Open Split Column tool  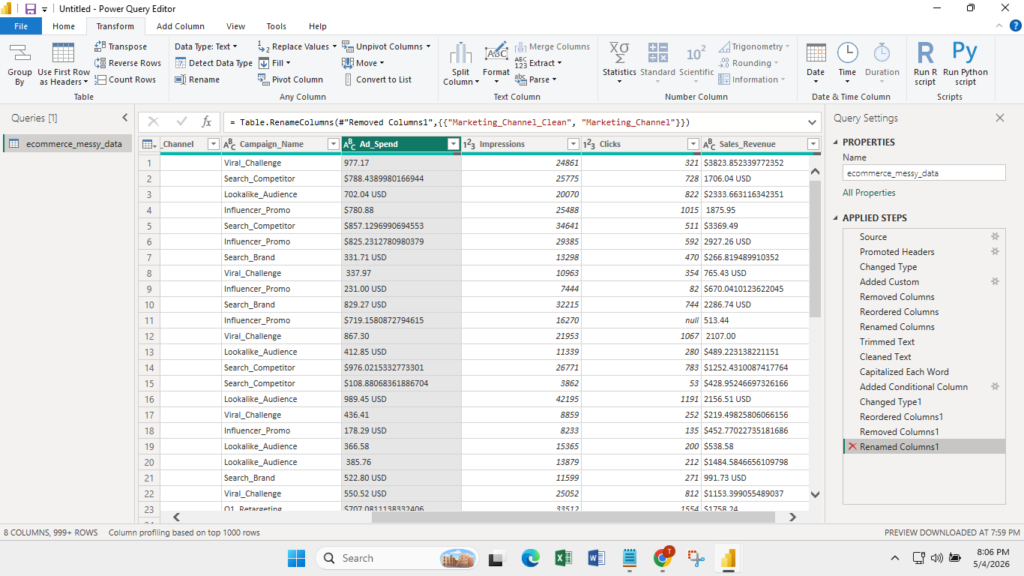click(x=460, y=64)
